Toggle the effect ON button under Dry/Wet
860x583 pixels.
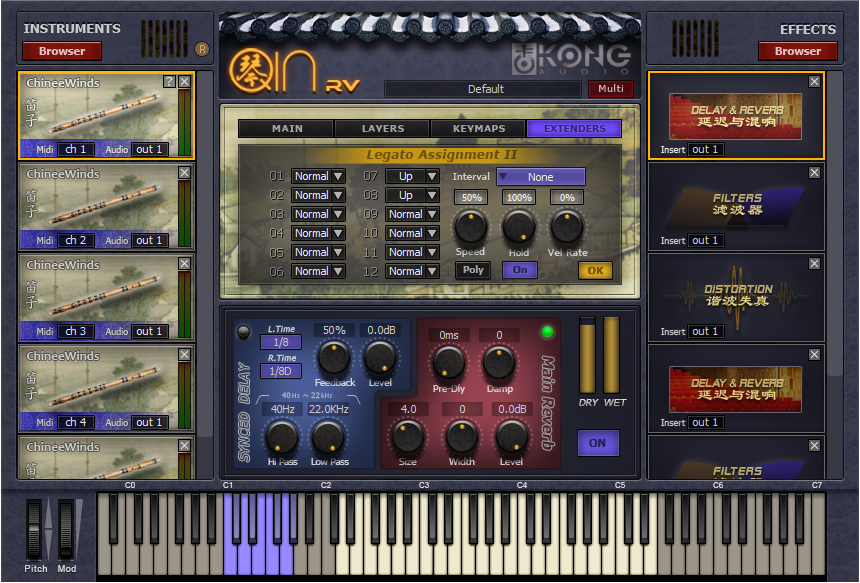click(598, 443)
